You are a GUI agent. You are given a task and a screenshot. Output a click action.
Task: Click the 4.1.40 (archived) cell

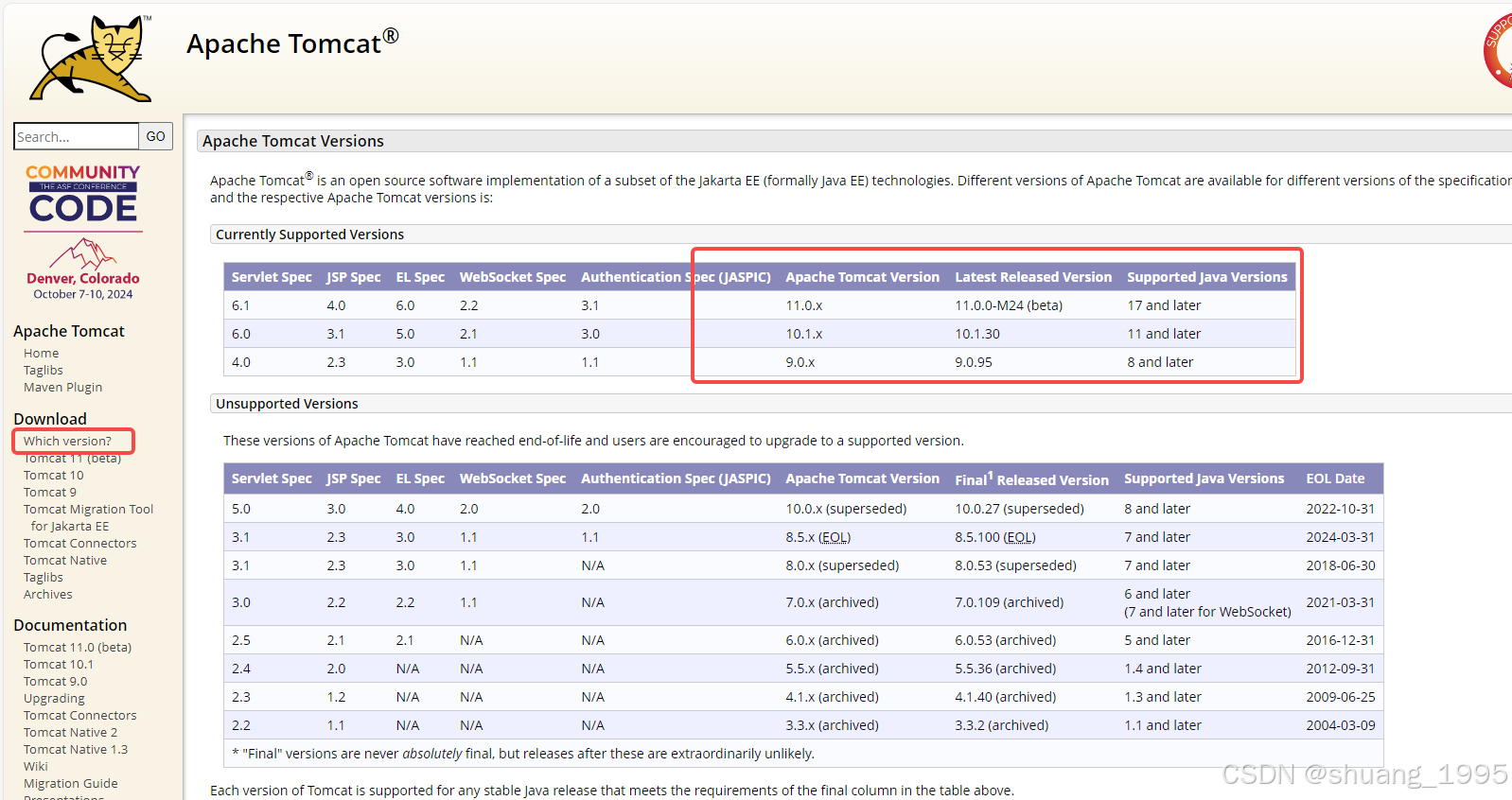click(1005, 697)
